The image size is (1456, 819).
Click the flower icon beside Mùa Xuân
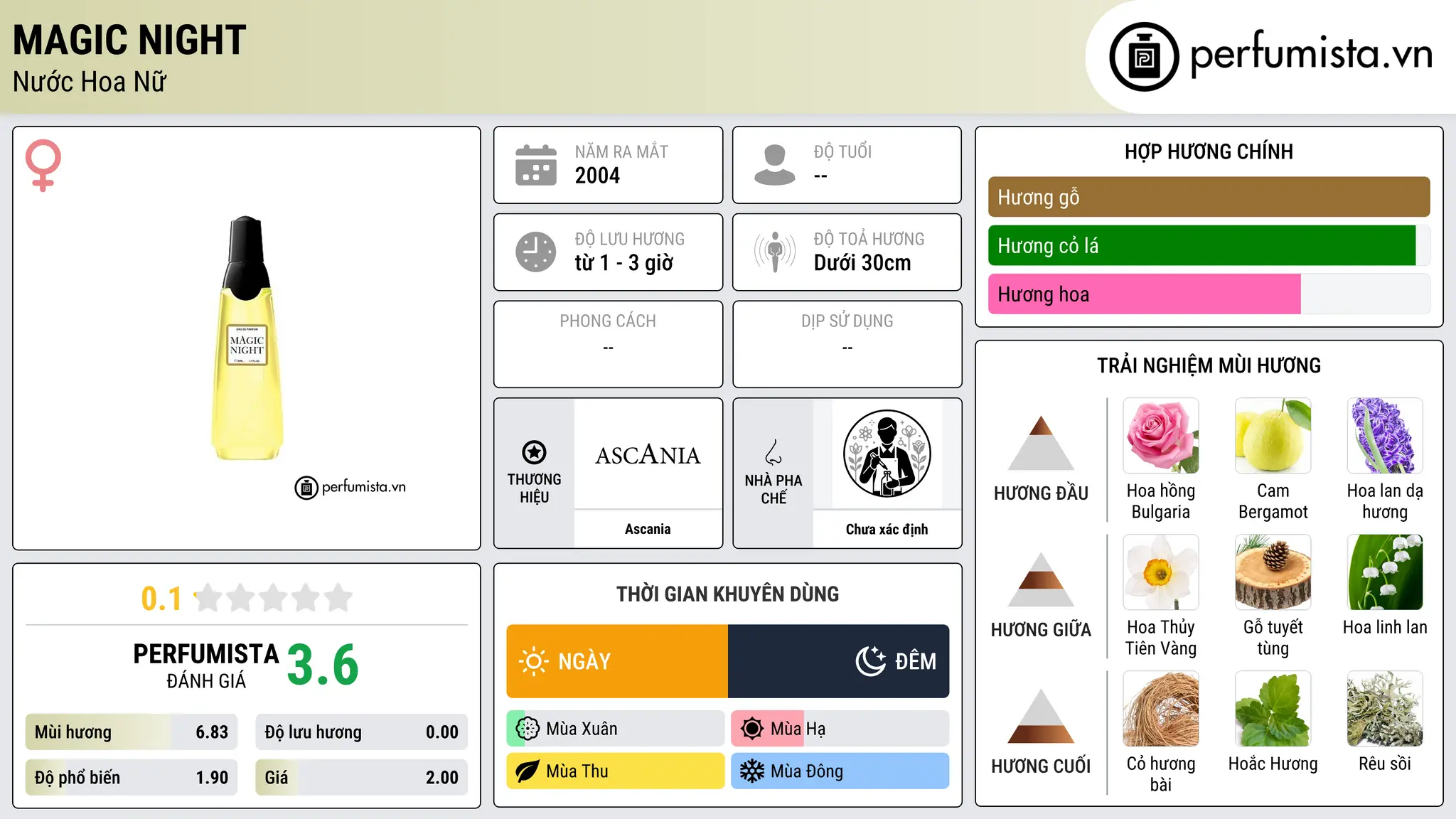pyautogui.click(x=528, y=729)
